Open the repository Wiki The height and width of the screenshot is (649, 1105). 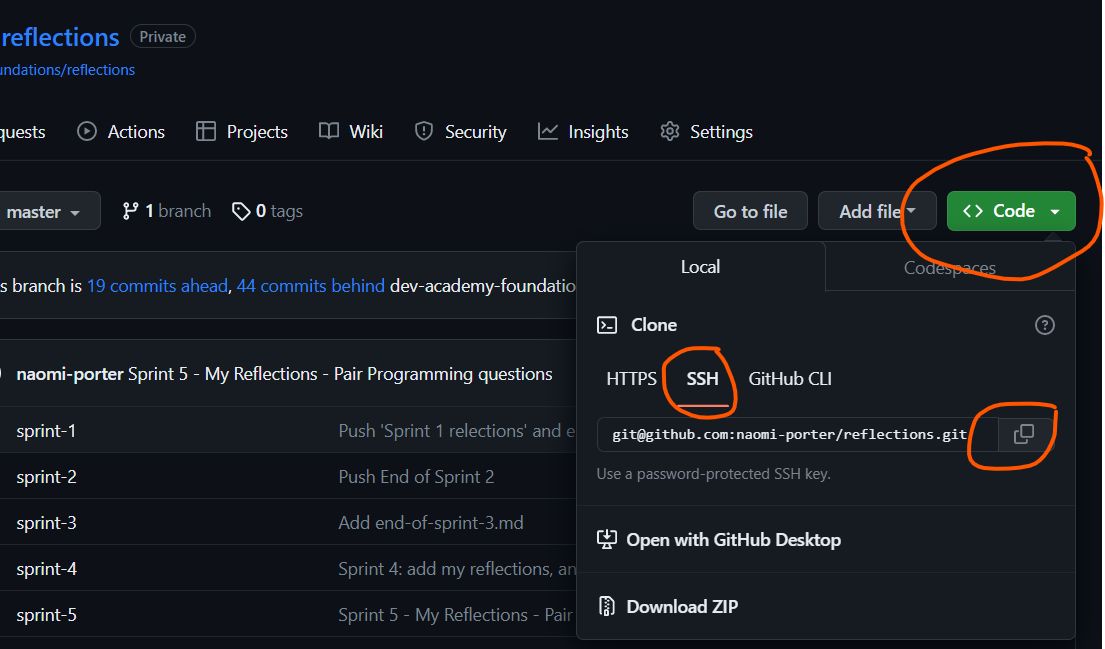tap(351, 131)
